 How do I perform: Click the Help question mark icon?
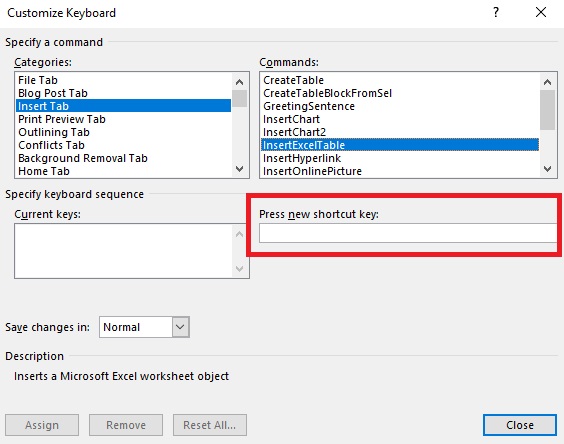click(x=496, y=13)
